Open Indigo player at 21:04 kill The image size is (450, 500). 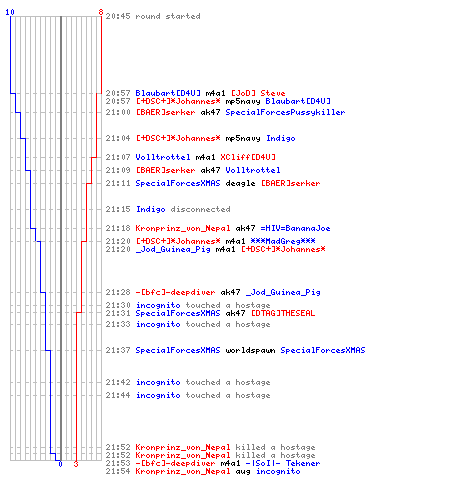click(281, 138)
